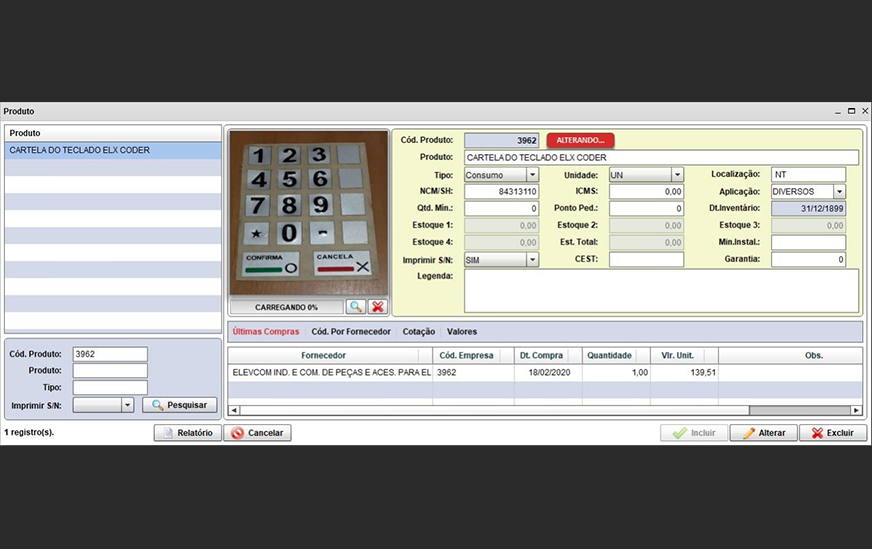Maximize the Produto window
Image resolution: width=872 pixels, height=549 pixels.
pos(851,111)
